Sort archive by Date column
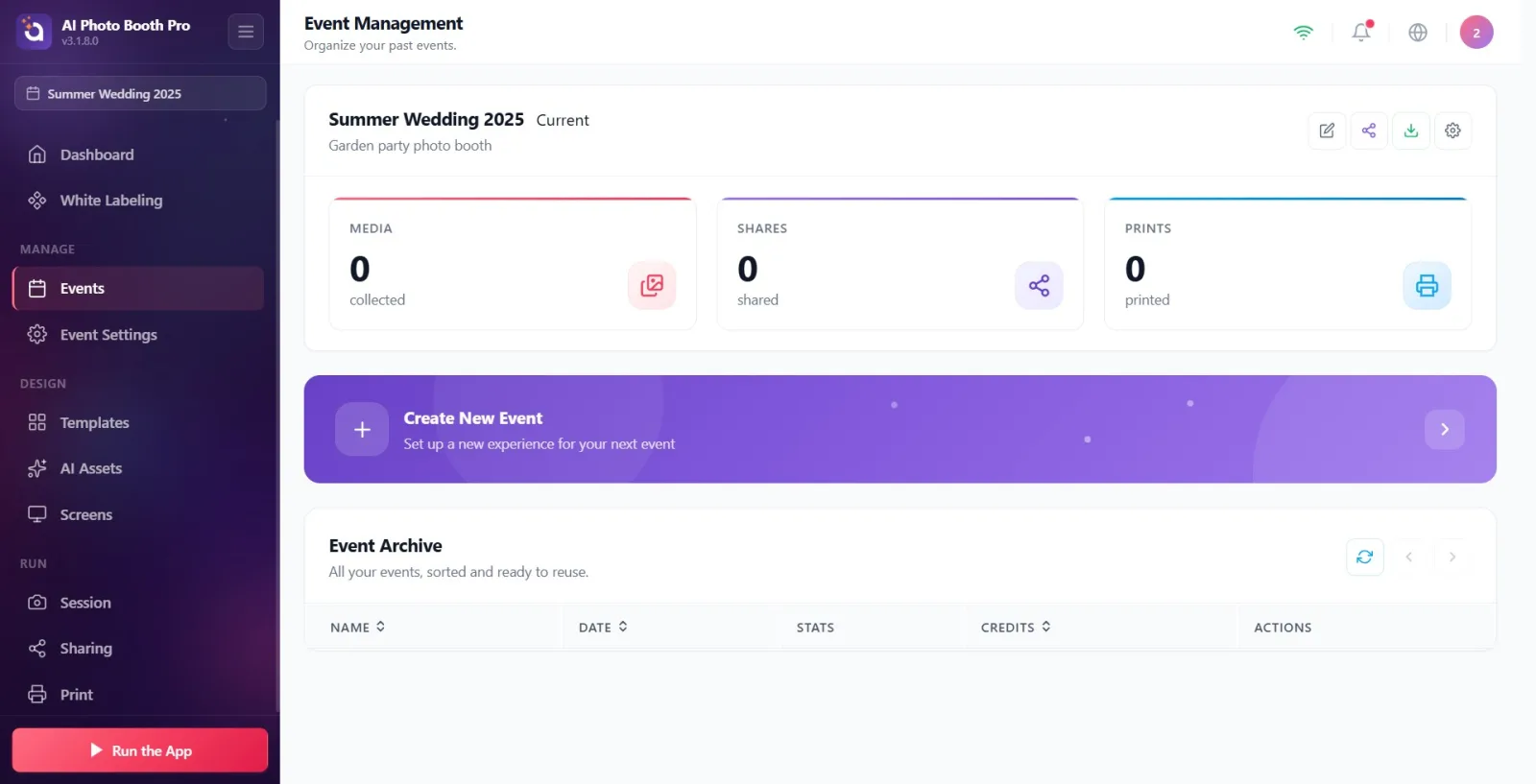1536x784 pixels. 603,627
